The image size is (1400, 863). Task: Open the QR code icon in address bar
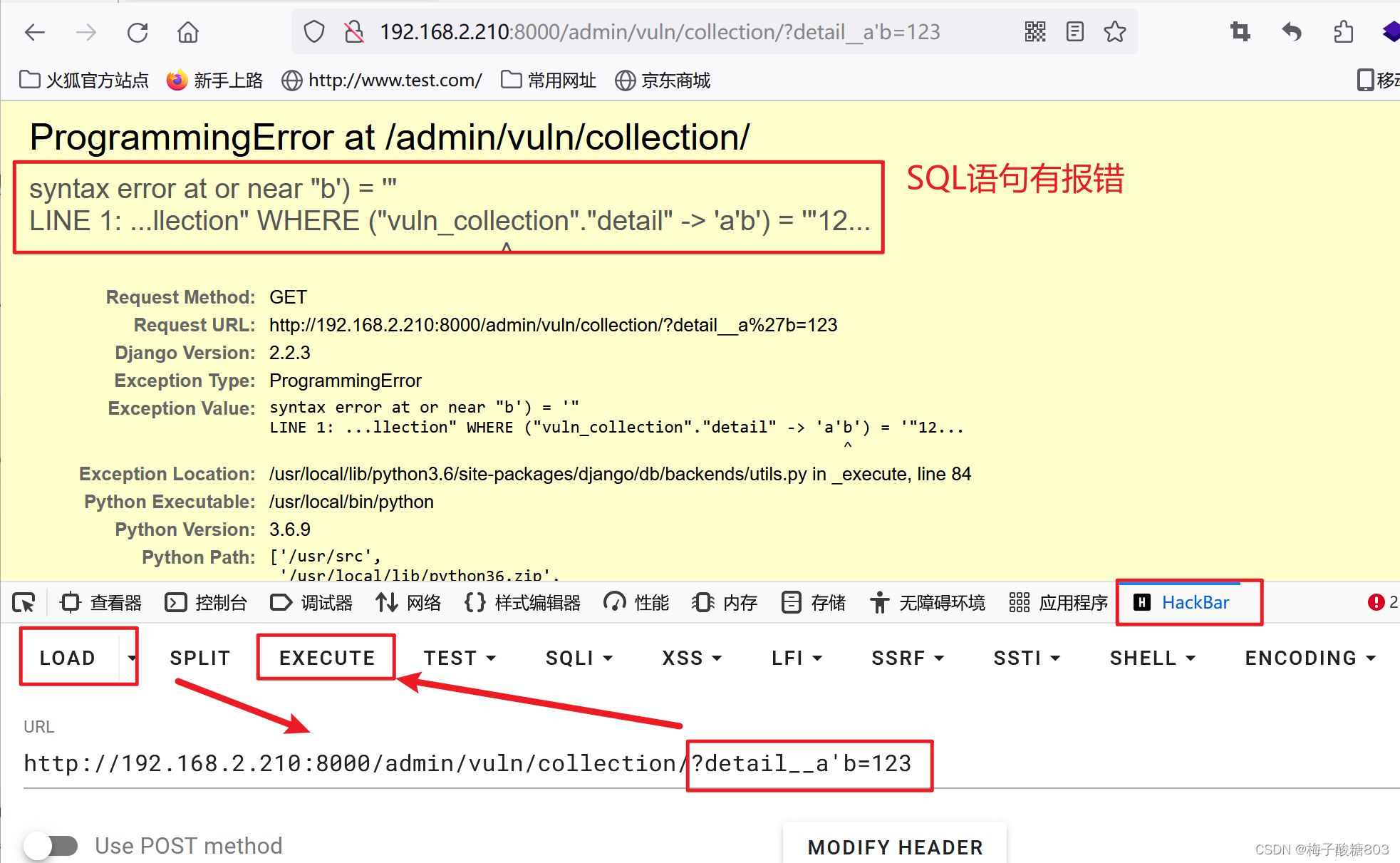coord(1035,31)
